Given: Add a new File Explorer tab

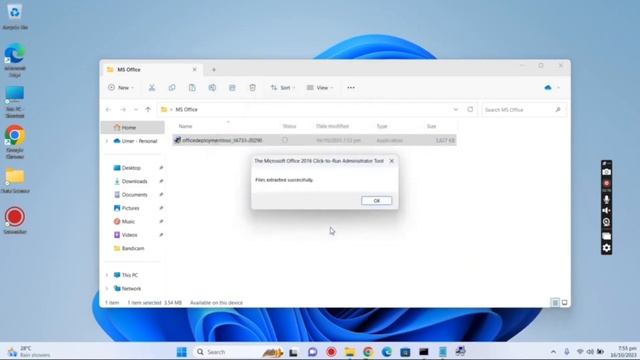Looking at the screenshot, I should 213,70.
